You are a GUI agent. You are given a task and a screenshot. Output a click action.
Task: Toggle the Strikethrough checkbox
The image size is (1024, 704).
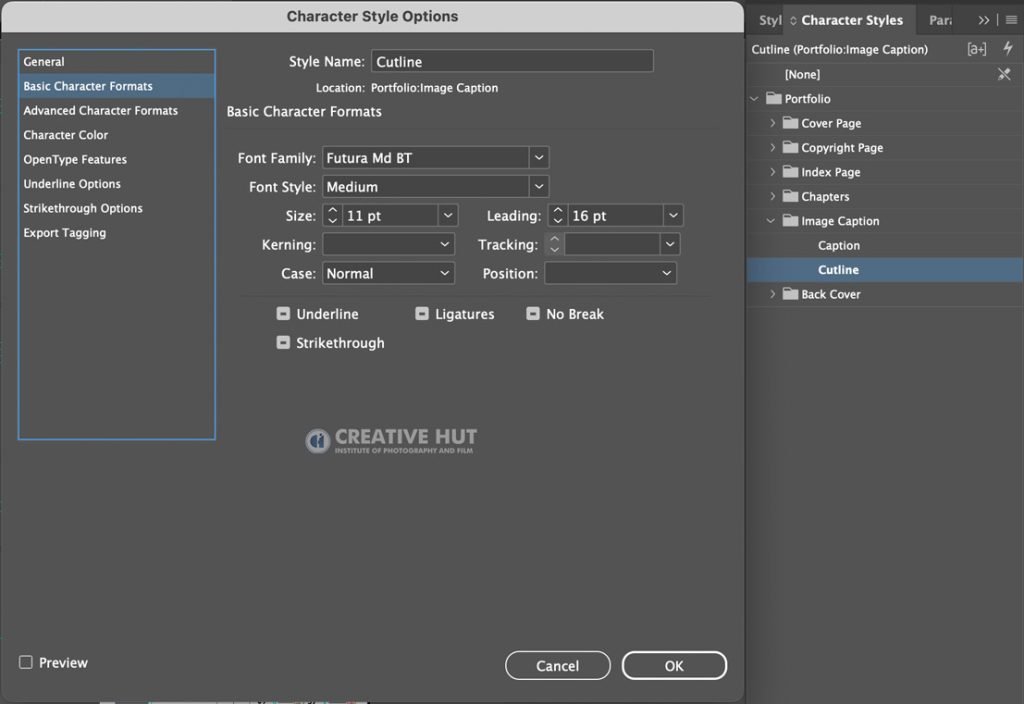pos(283,342)
